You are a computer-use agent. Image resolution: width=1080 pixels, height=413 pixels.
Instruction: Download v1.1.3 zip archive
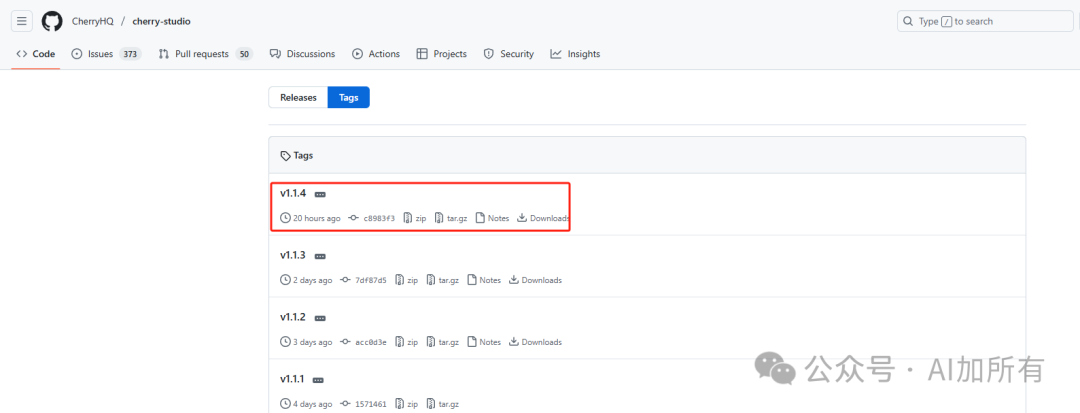click(406, 280)
